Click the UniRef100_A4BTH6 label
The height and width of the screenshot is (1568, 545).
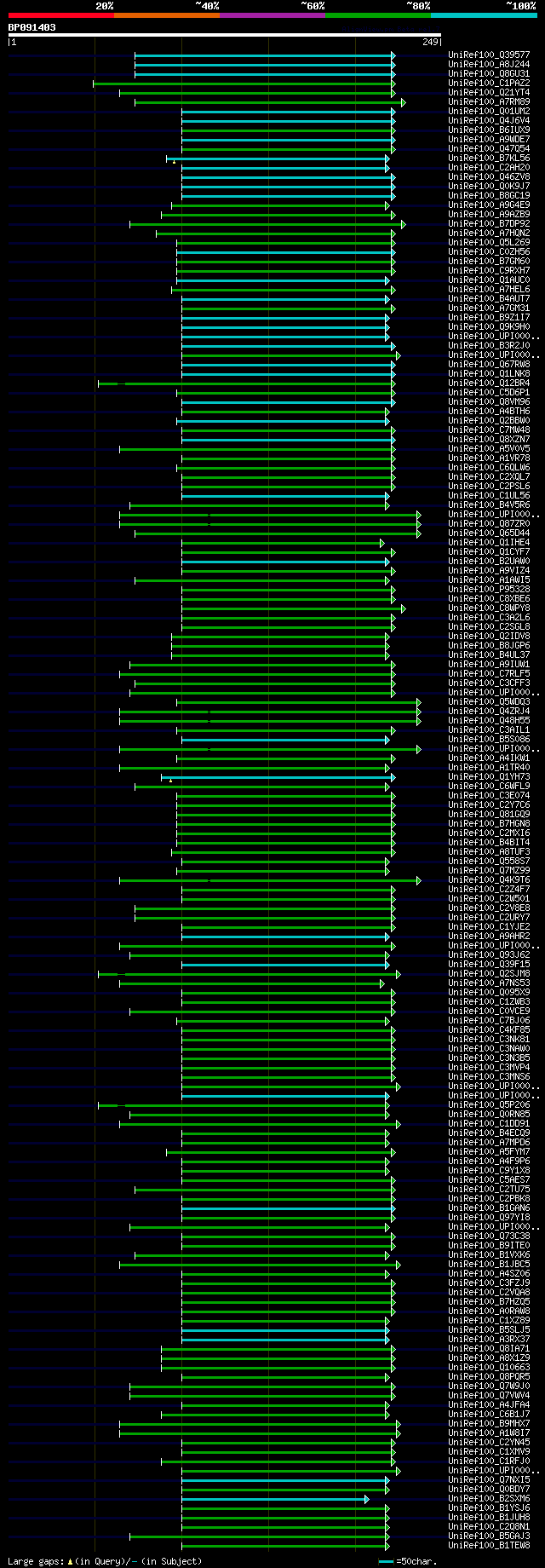pyautogui.click(x=489, y=411)
